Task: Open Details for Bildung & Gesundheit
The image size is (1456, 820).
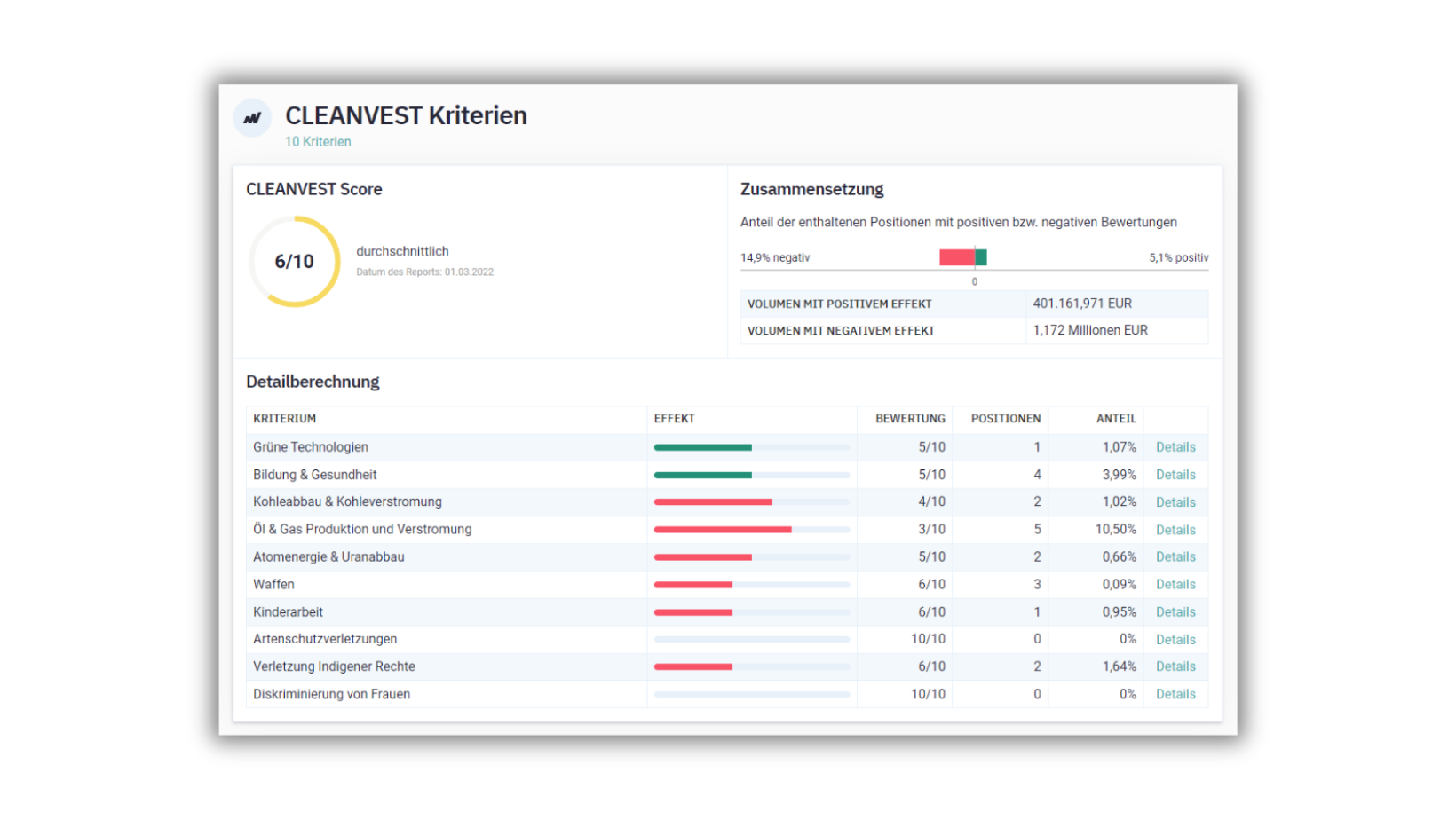Action: (x=1175, y=475)
